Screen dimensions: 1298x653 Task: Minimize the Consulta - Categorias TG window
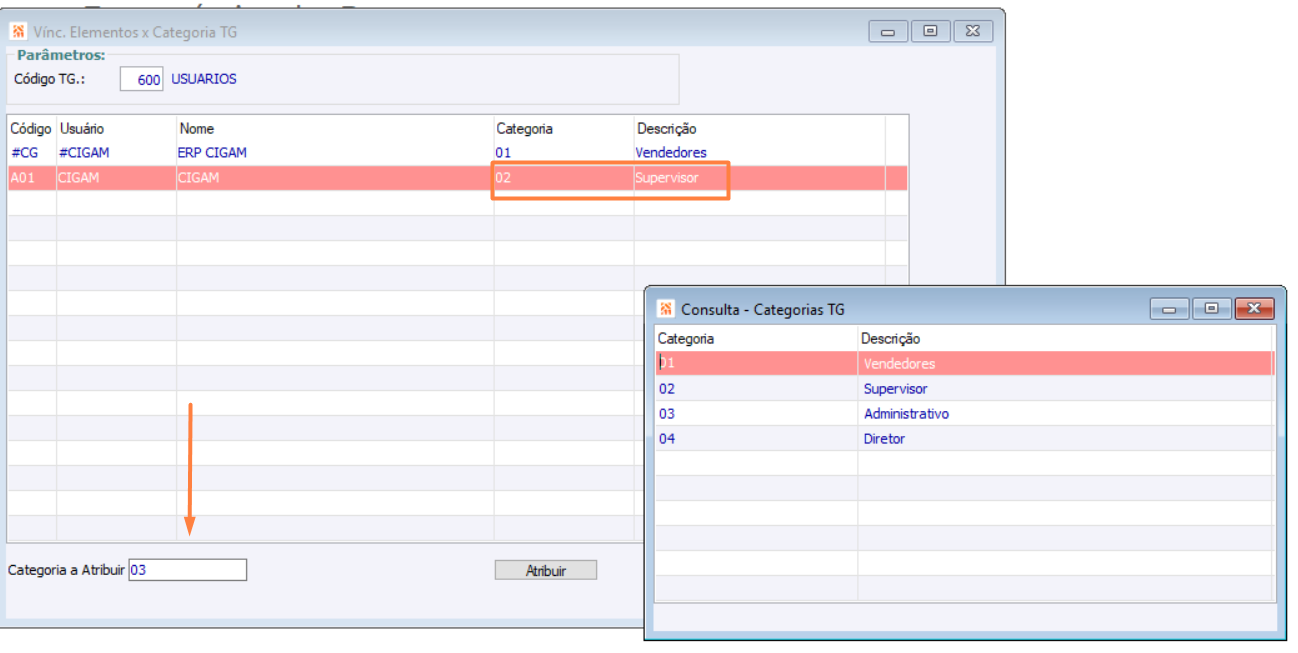coord(1169,309)
